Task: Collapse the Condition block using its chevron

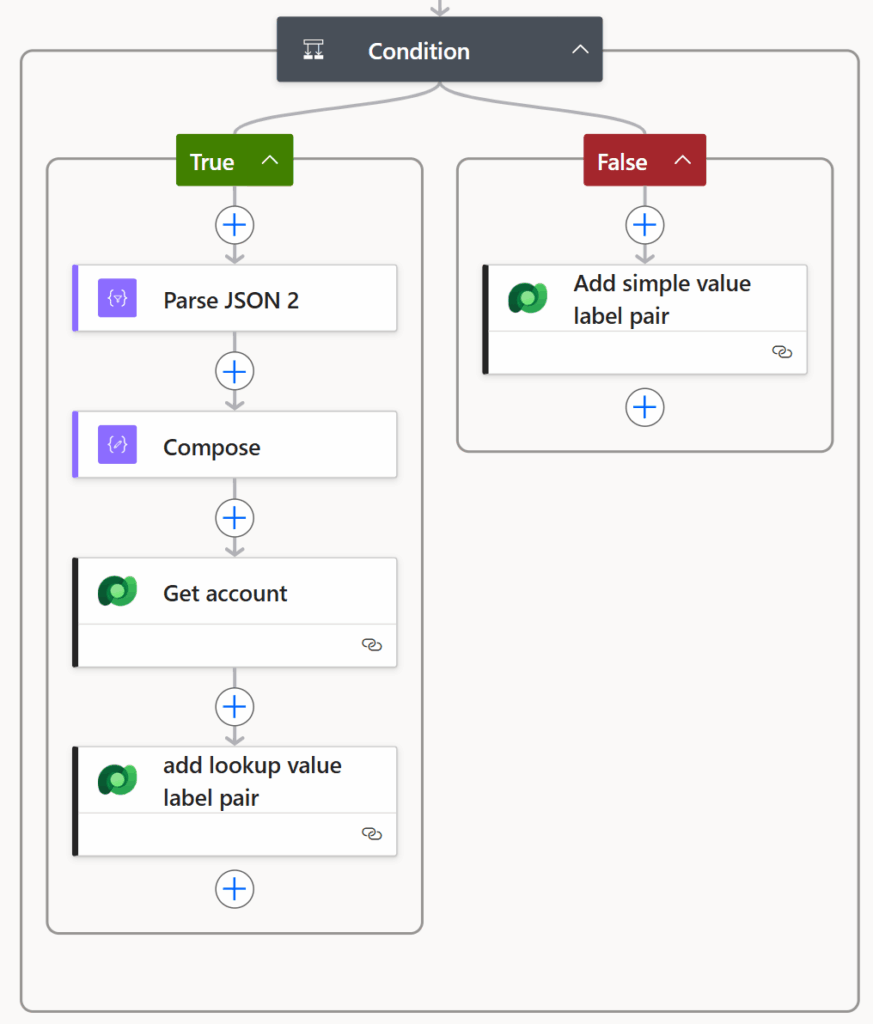Action: (580, 50)
